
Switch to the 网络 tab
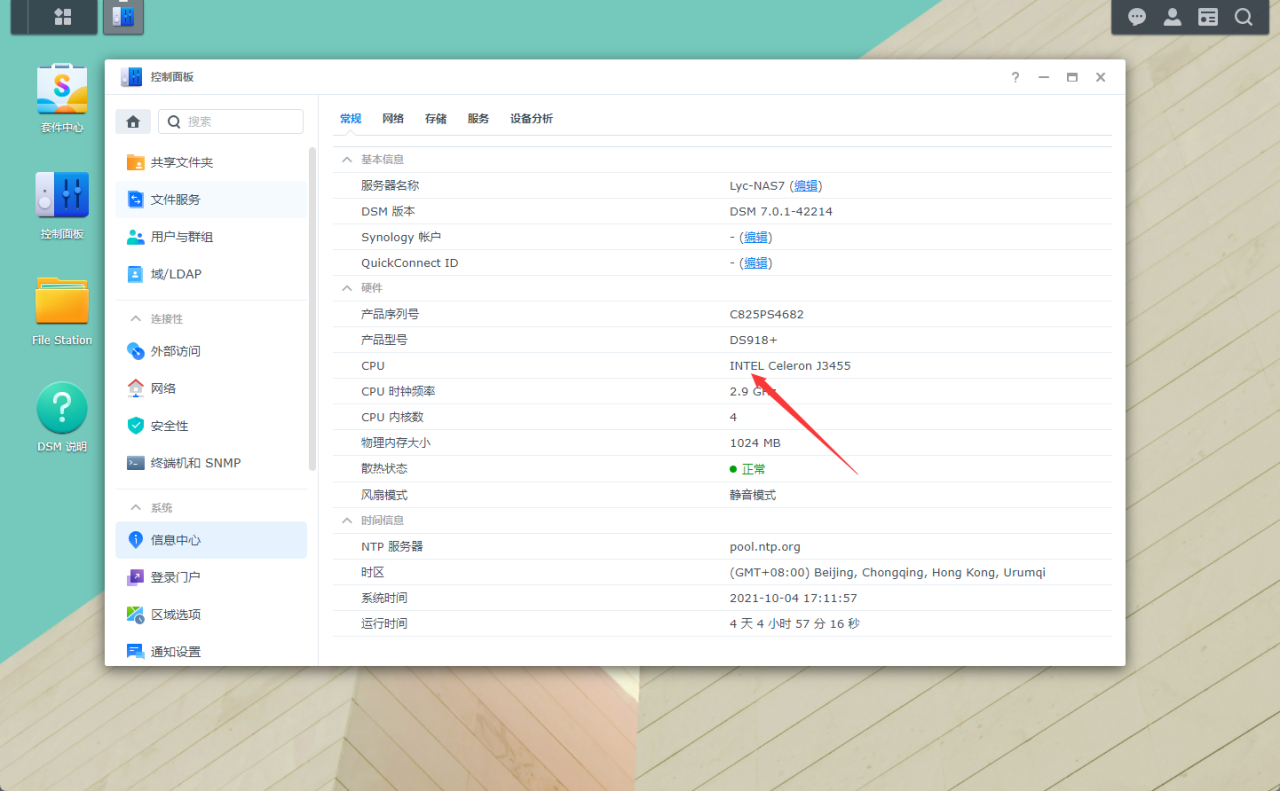point(393,118)
